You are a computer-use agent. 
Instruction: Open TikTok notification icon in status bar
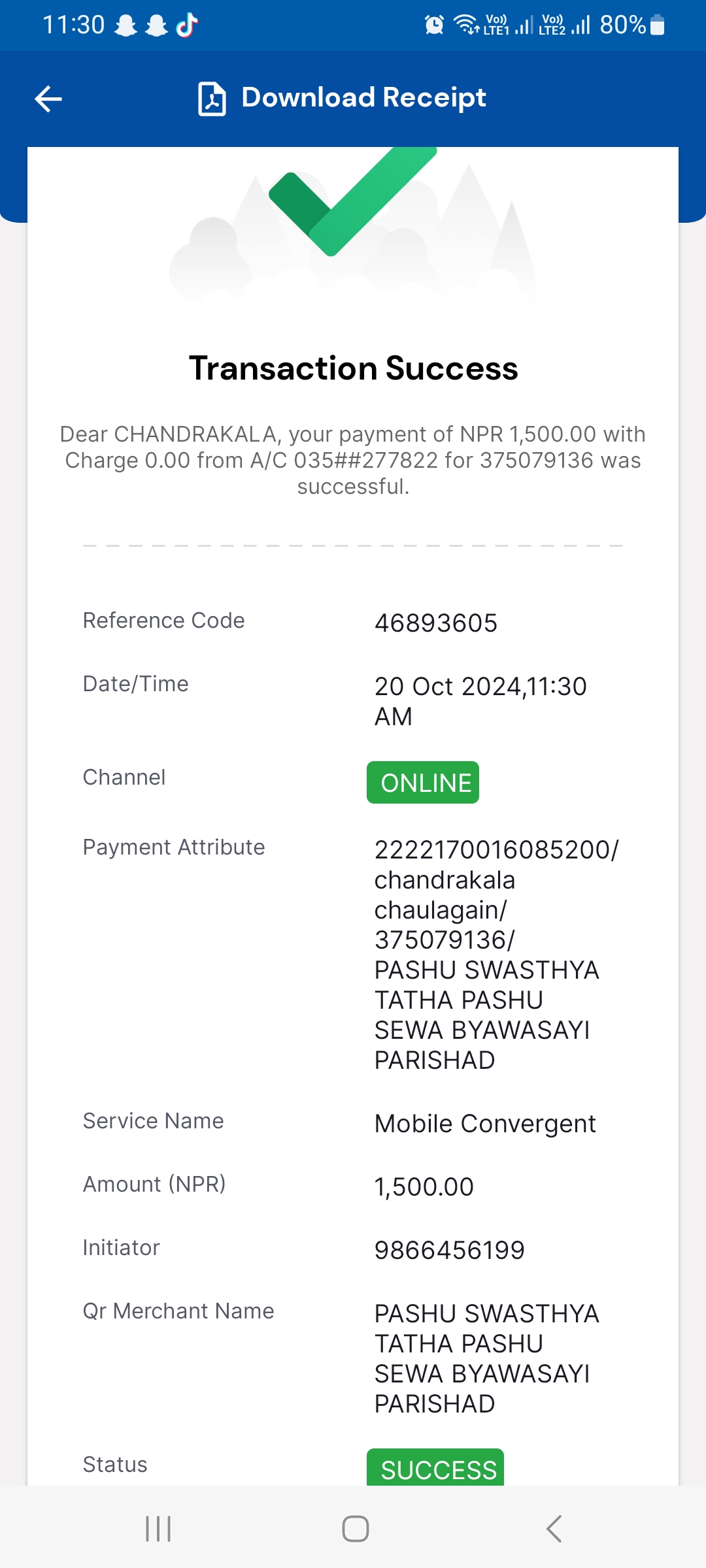(187, 25)
